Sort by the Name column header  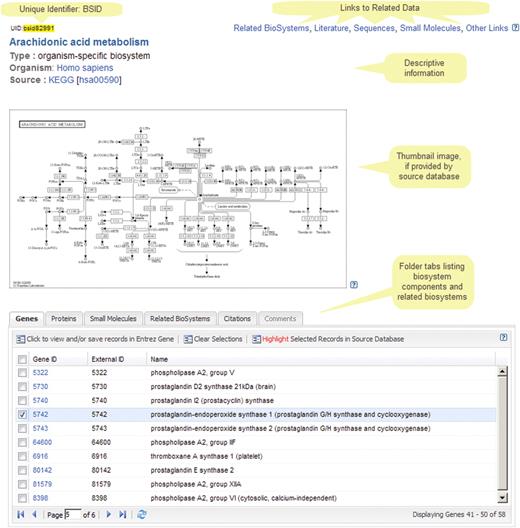tap(321, 359)
